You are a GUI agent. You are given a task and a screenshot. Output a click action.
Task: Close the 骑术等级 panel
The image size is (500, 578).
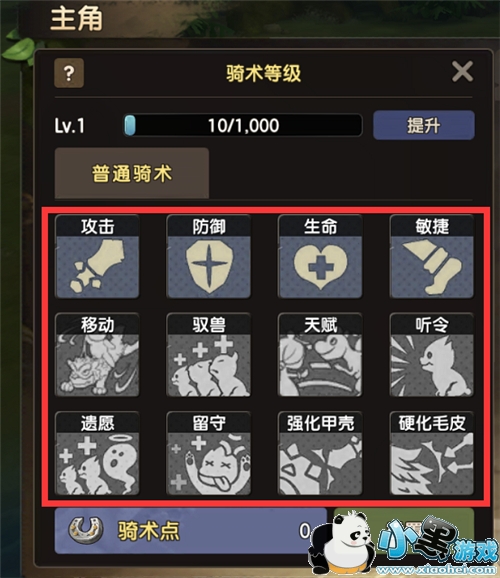point(462,72)
